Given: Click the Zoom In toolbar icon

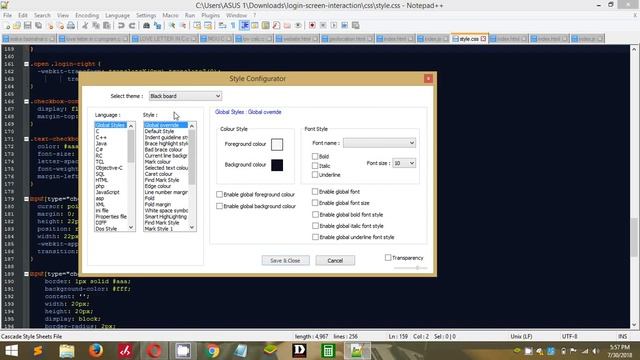Looking at the screenshot, I should (172, 25).
